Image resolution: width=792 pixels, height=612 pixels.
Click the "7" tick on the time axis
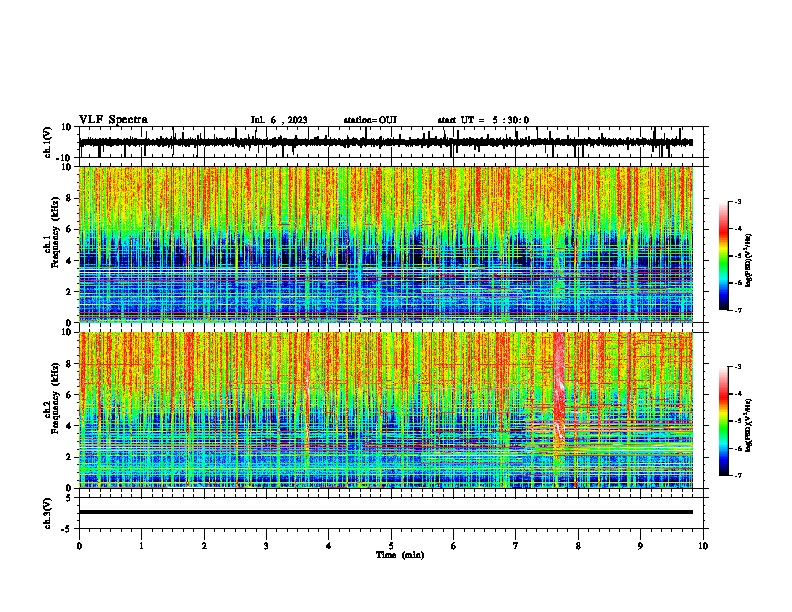(x=516, y=546)
